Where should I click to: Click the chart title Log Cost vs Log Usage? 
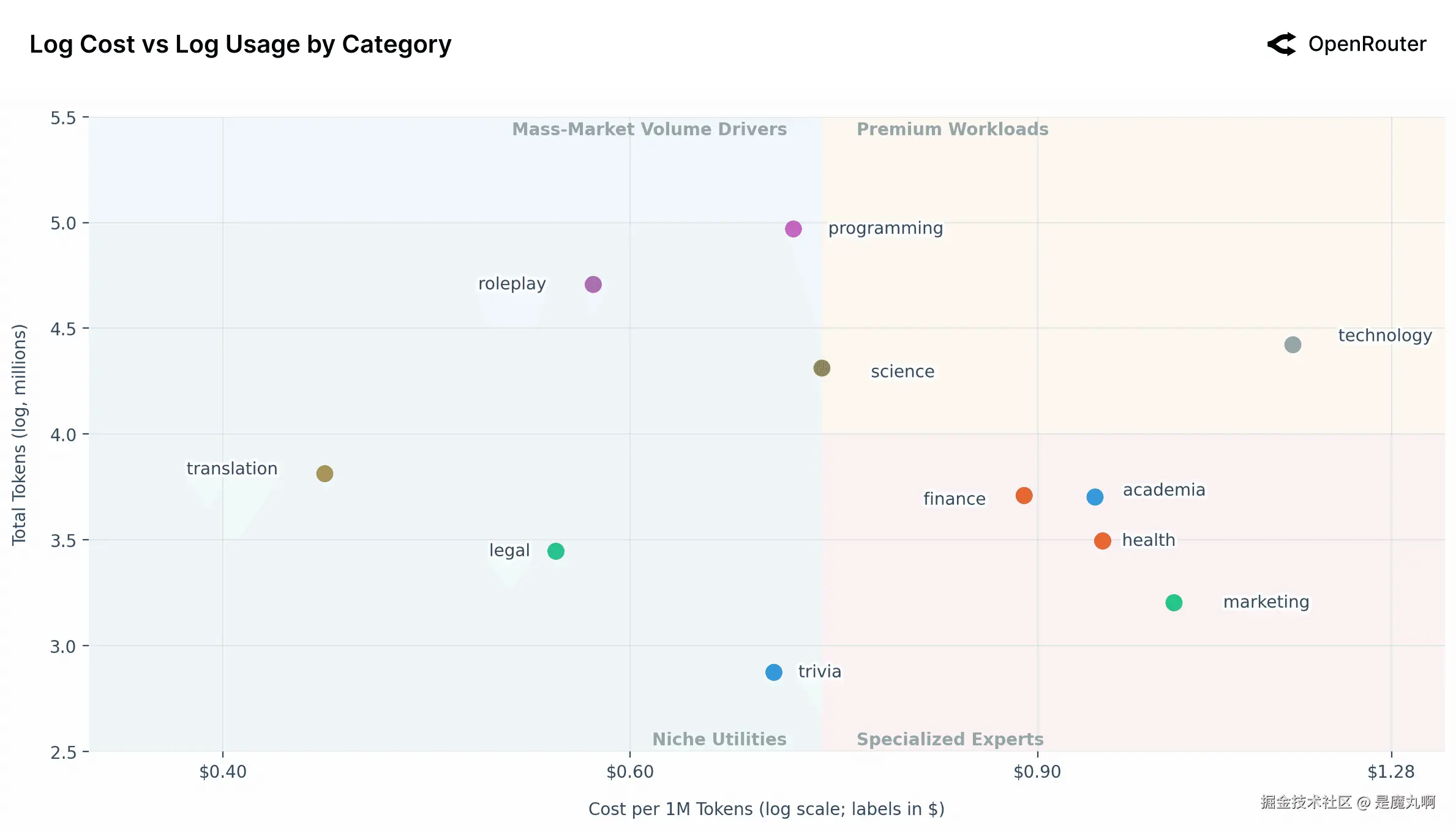point(241,44)
